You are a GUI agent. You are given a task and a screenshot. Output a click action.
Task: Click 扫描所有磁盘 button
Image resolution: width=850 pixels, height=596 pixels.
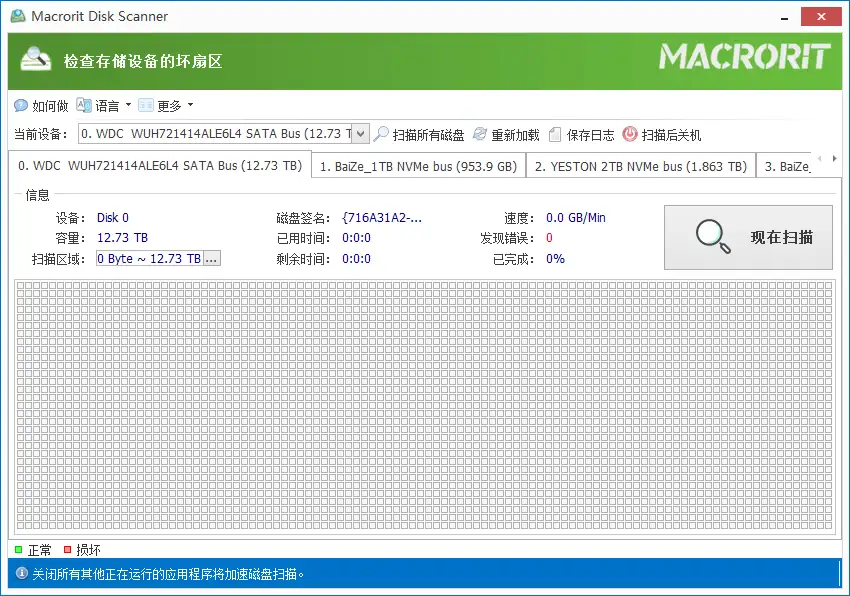[x=419, y=134]
